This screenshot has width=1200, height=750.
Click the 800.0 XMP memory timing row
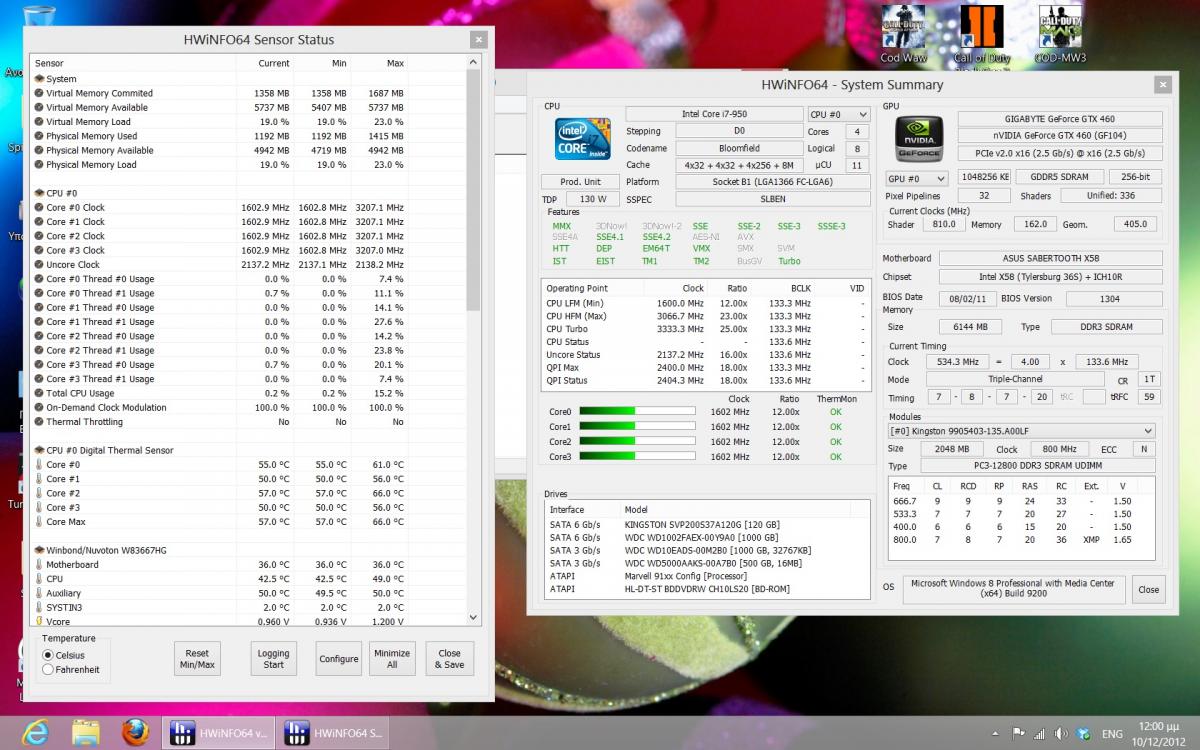point(1021,540)
